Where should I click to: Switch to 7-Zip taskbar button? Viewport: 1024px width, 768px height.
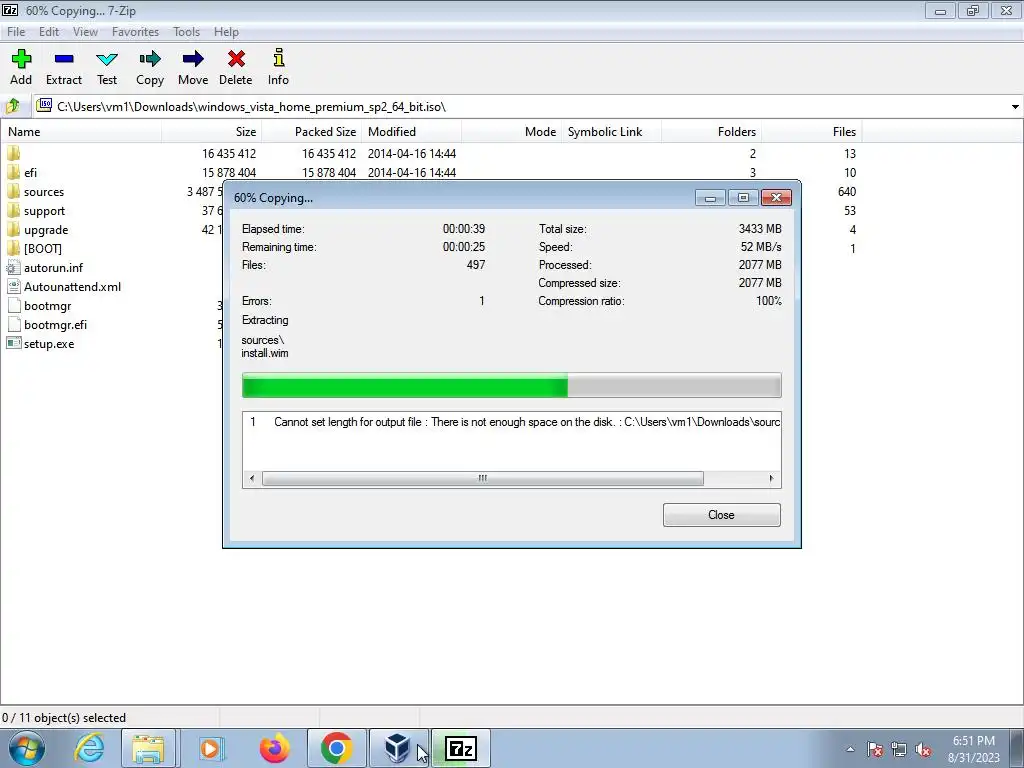[x=460, y=748]
